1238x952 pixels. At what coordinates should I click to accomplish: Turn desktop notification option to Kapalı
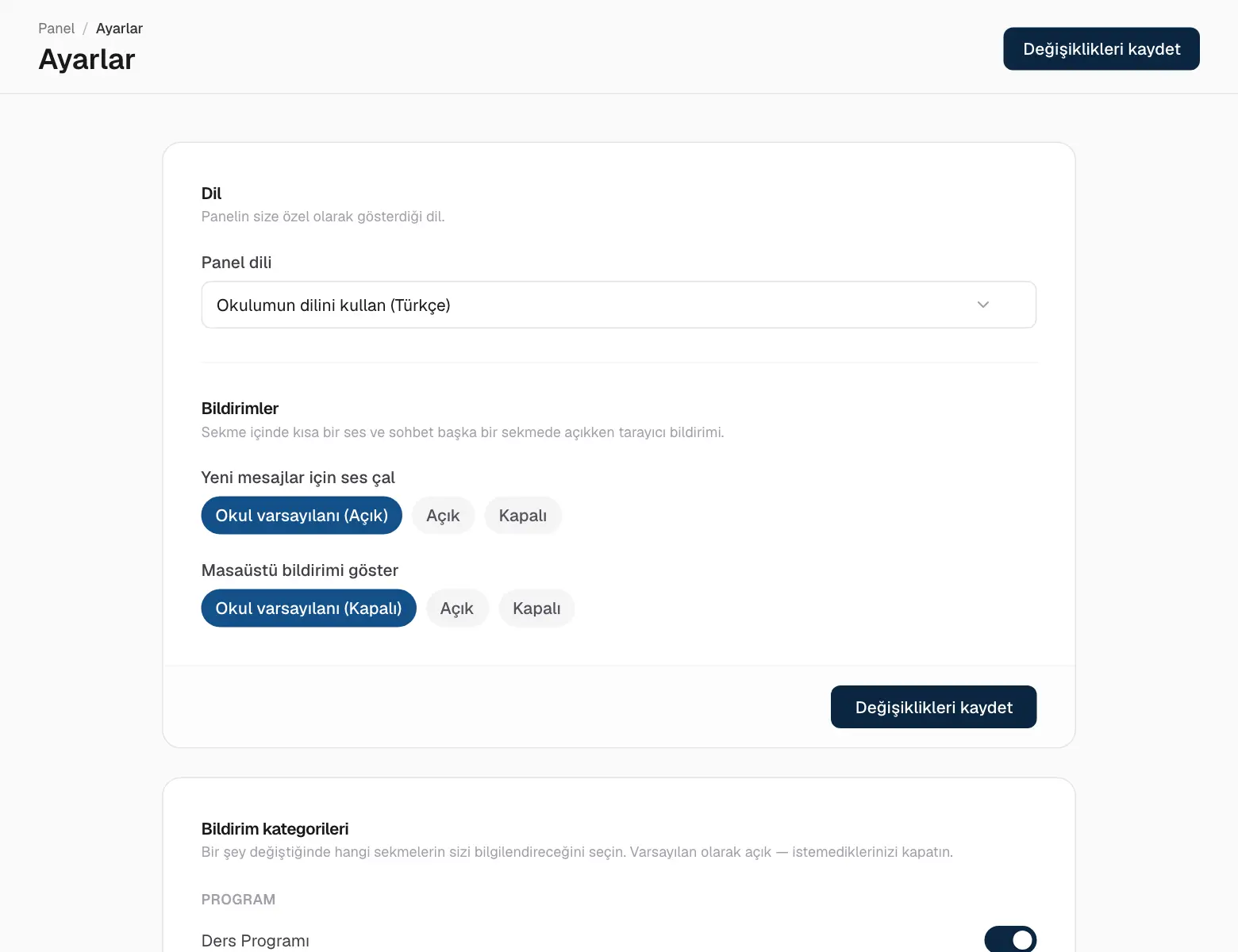pyautogui.click(x=536, y=608)
